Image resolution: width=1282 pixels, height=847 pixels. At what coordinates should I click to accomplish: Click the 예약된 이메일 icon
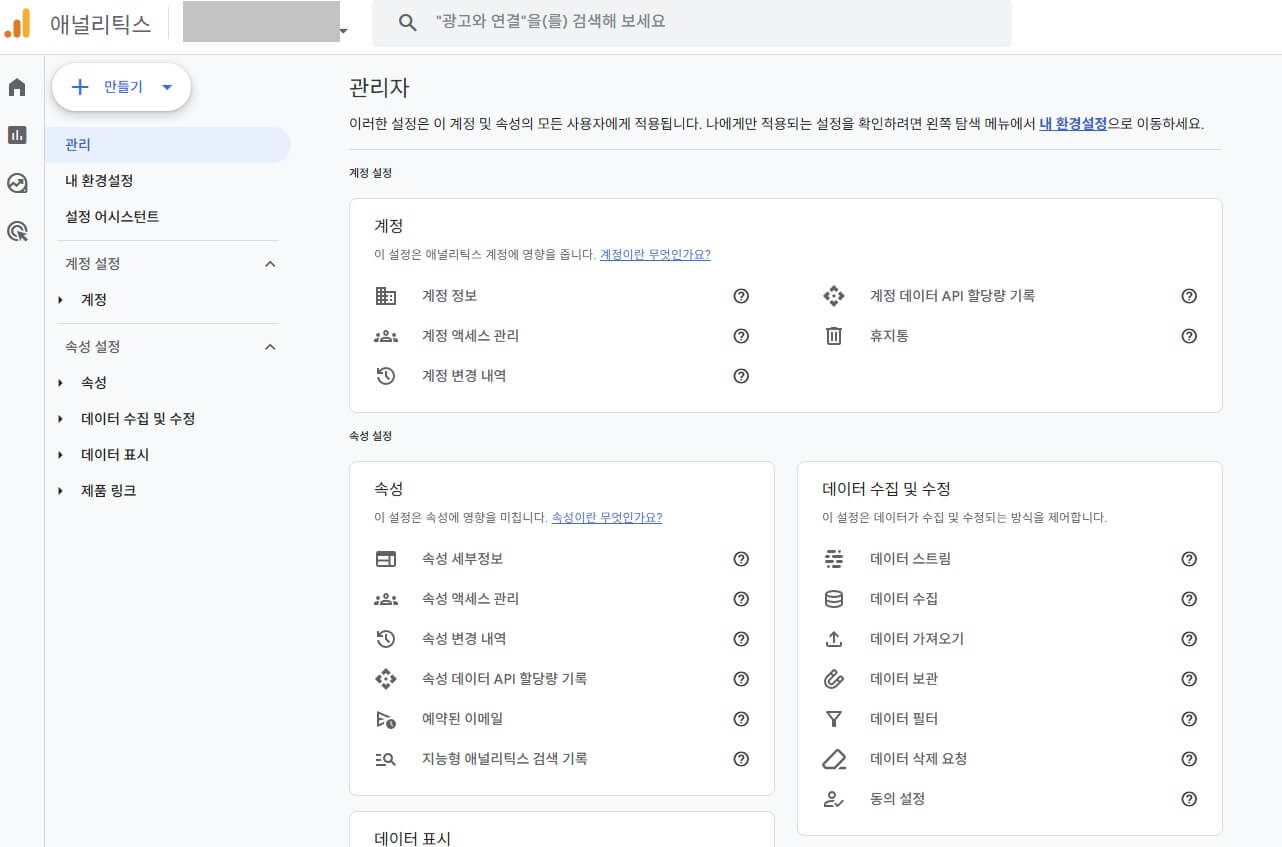click(x=386, y=719)
